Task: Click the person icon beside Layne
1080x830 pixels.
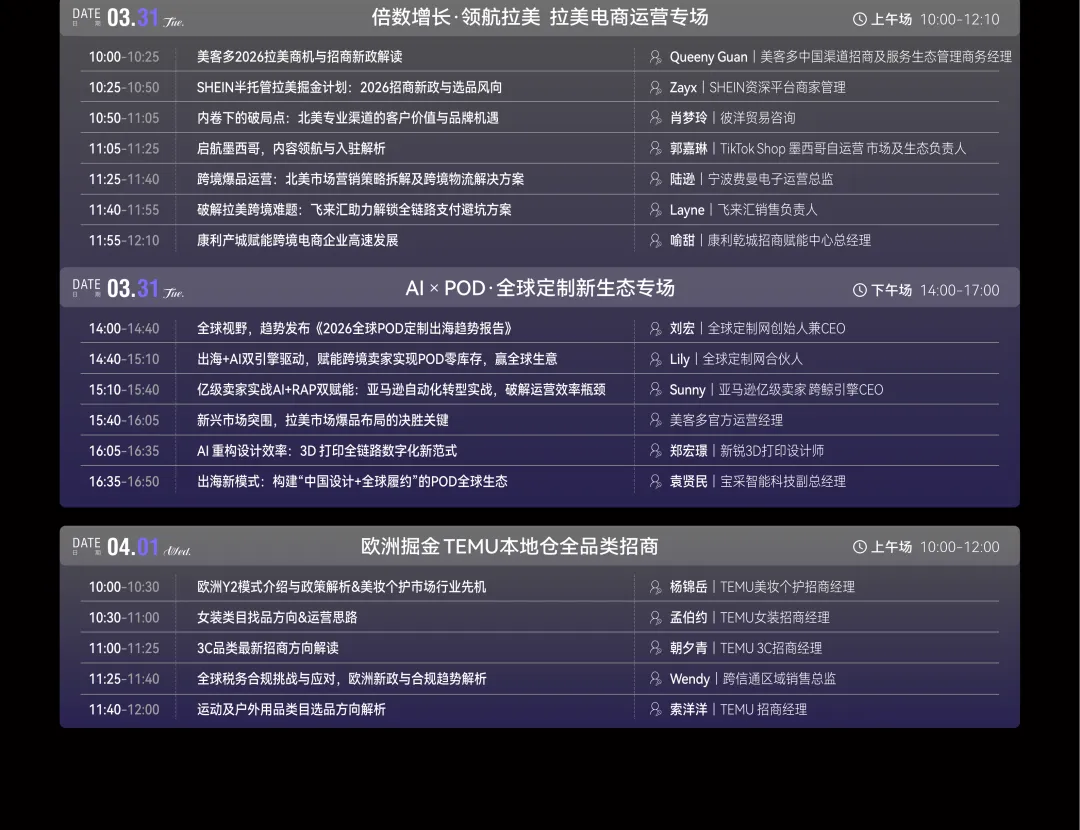Action: (x=655, y=209)
